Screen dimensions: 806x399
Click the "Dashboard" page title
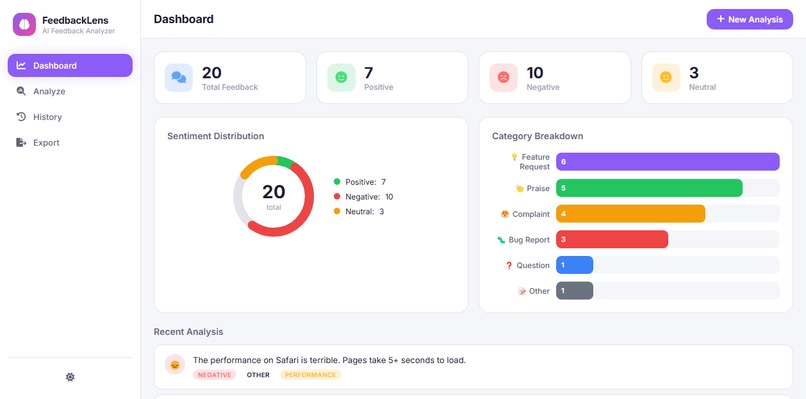pos(184,19)
